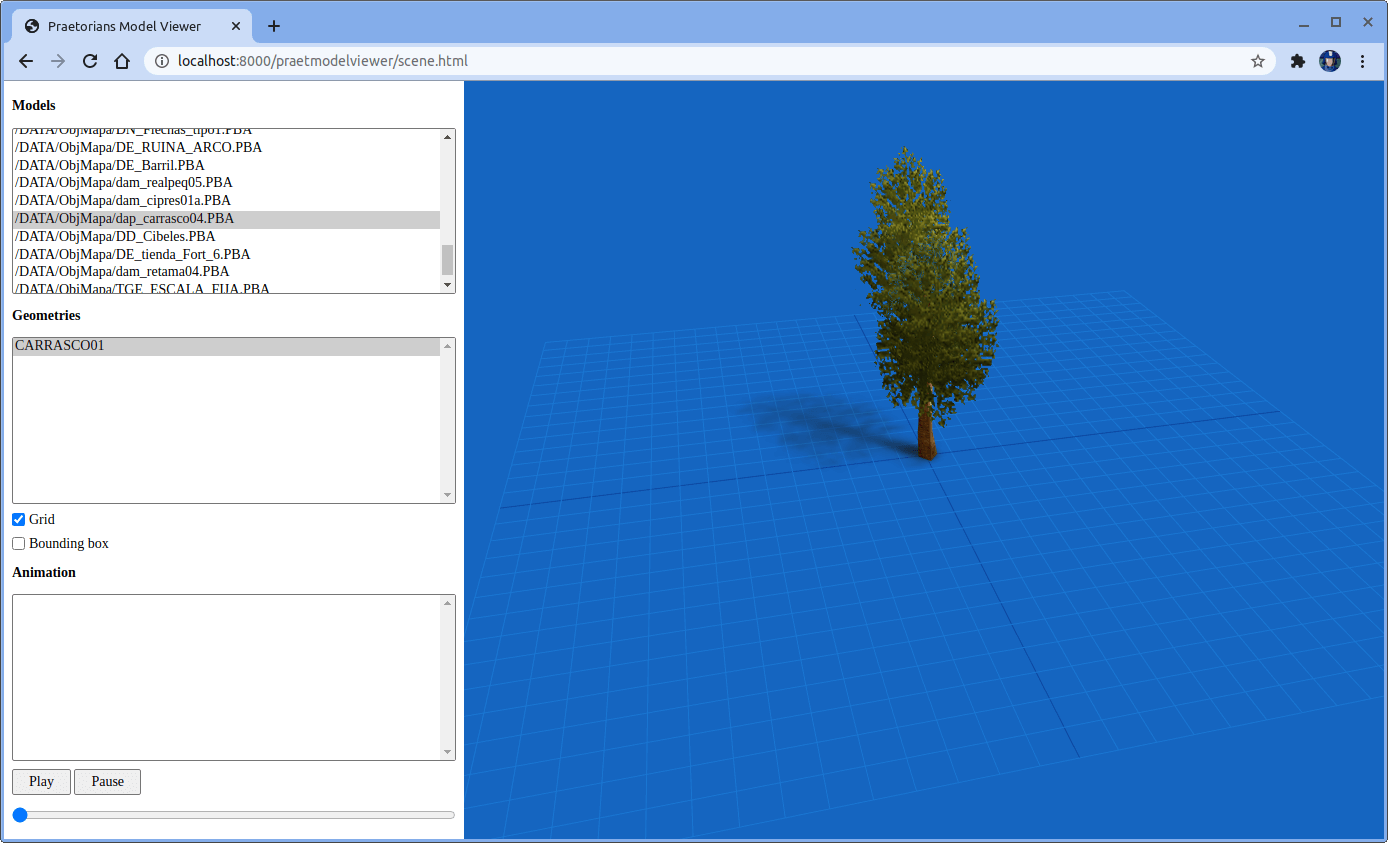Open the browser three-dot menu
This screenshot has width=1388, height=843.
[1363, 60]
